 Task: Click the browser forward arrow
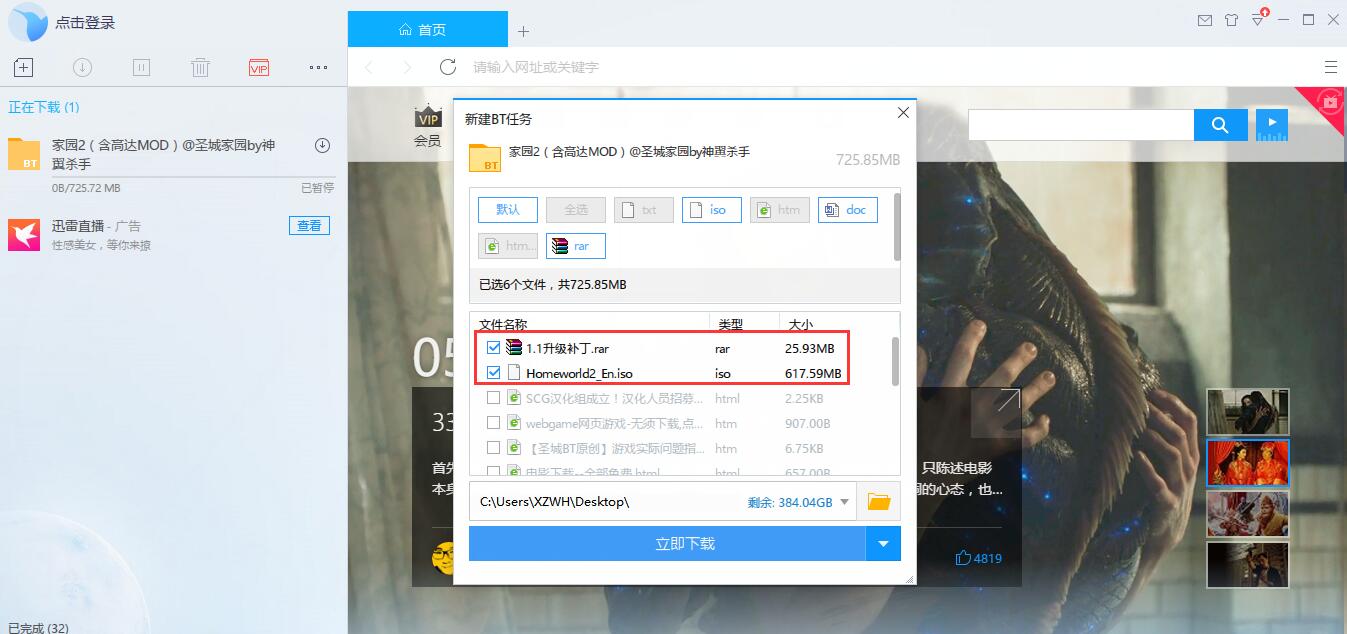[406, 67]
